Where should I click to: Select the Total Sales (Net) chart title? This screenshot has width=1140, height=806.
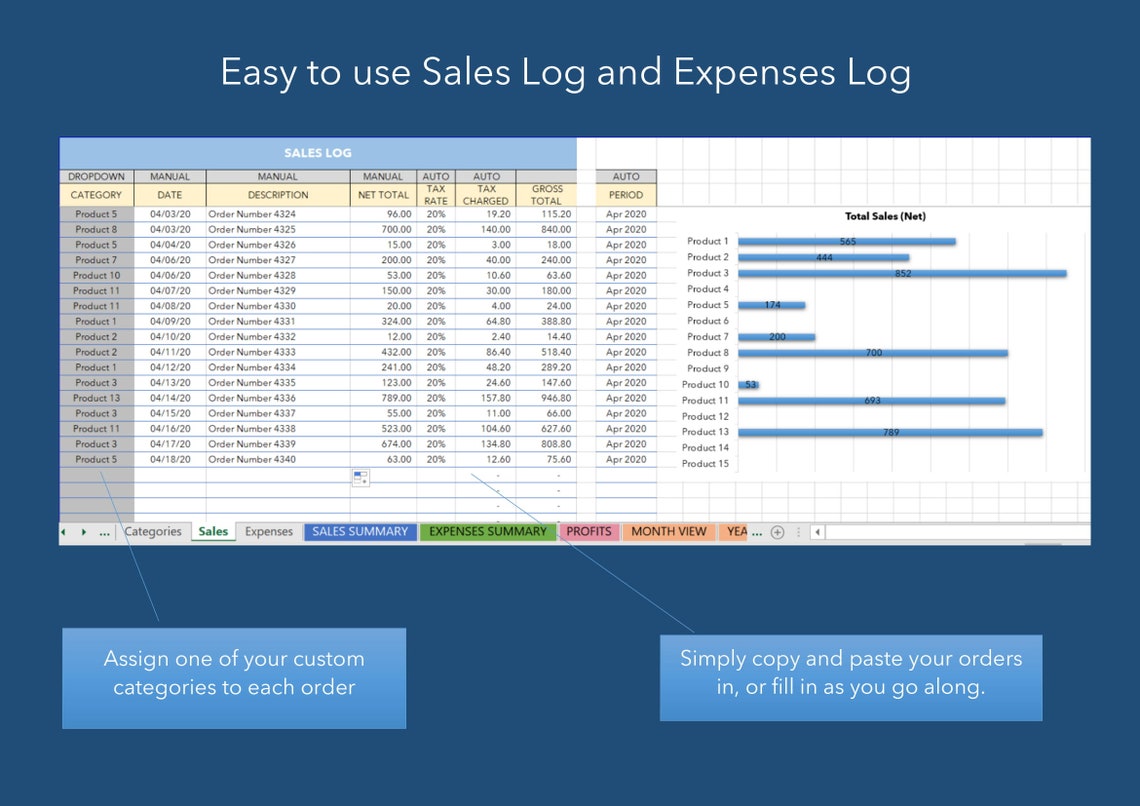pyautogui.click(x=883, y=215)
